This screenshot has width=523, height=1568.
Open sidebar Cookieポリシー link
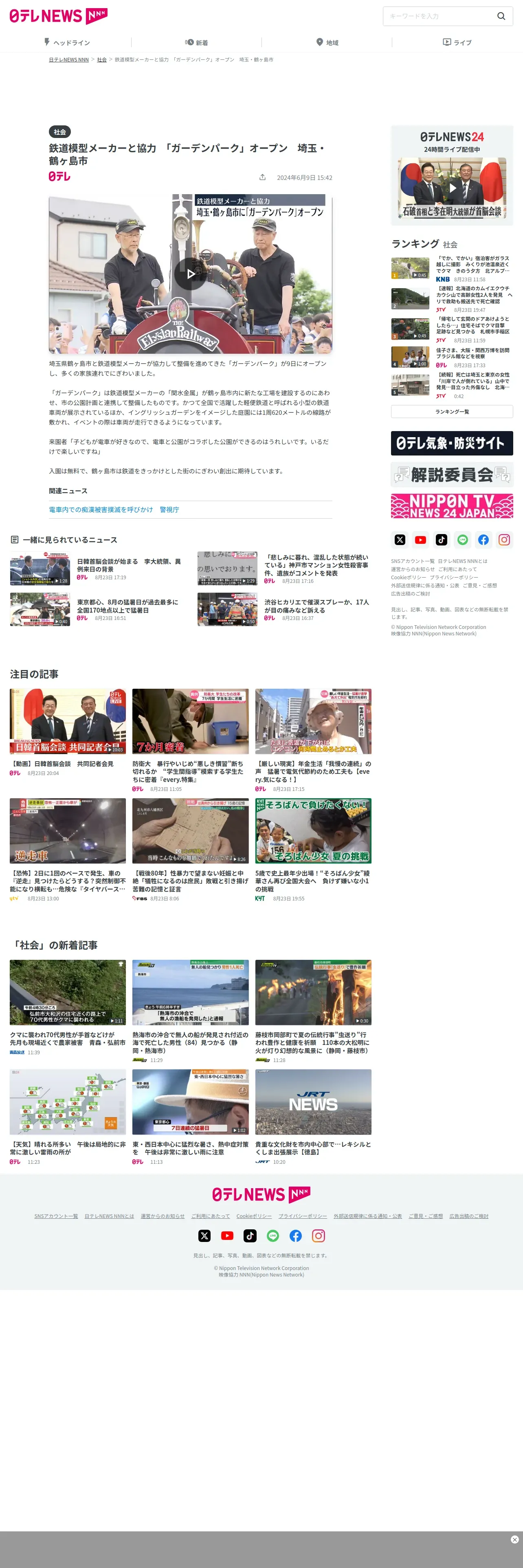point(409,577)
